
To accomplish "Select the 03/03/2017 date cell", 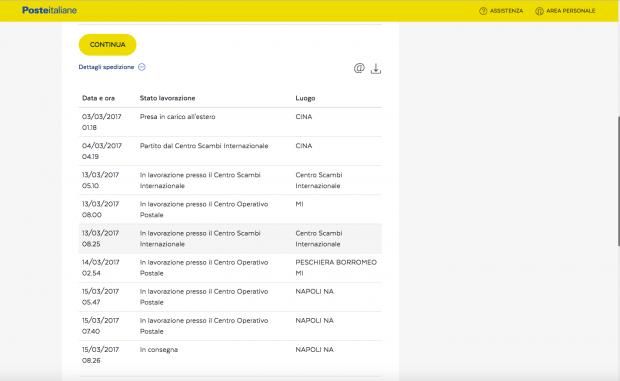I will (102, 122).
